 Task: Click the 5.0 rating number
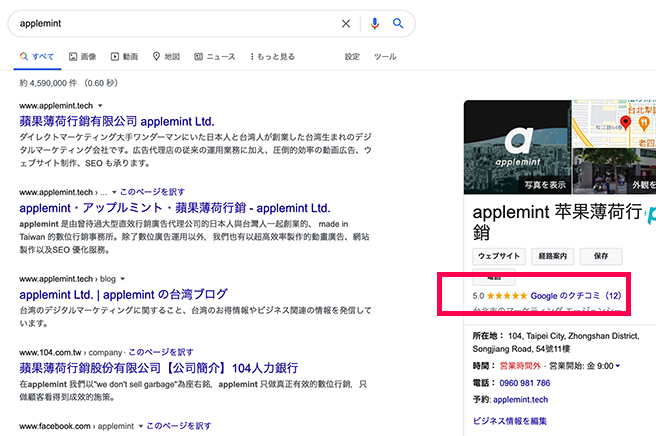(x=478, y=296)
